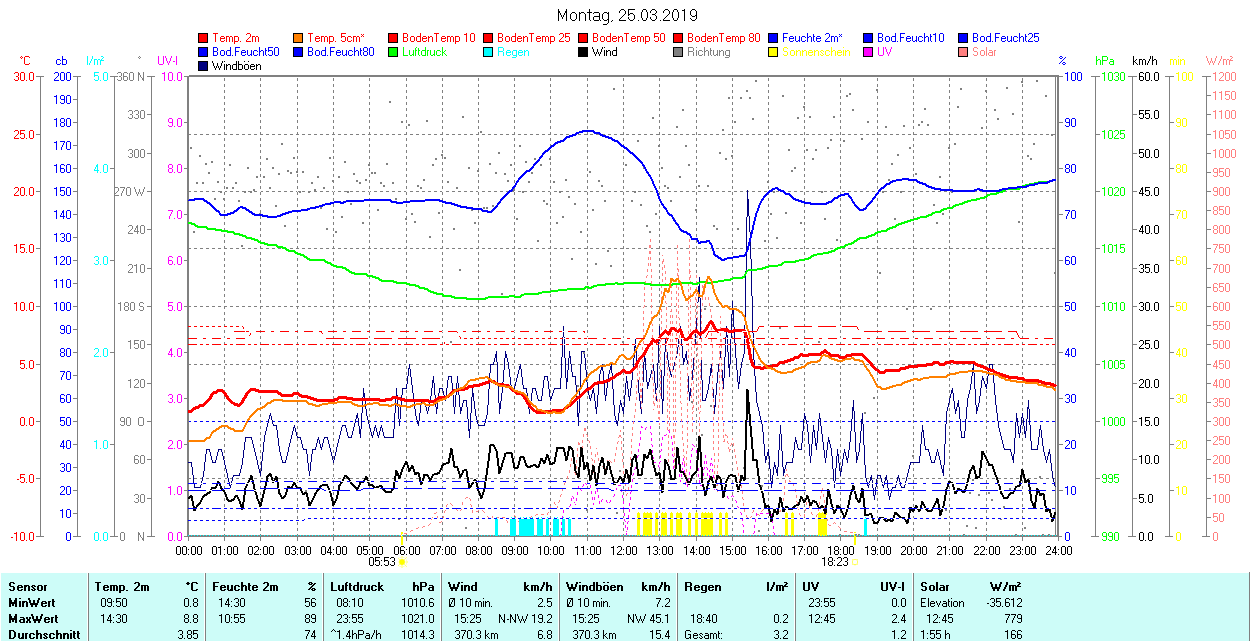Viewport: 1250px width, 641px height.
Task: Click the average temperature value 3.85
Action: [187, 635]
